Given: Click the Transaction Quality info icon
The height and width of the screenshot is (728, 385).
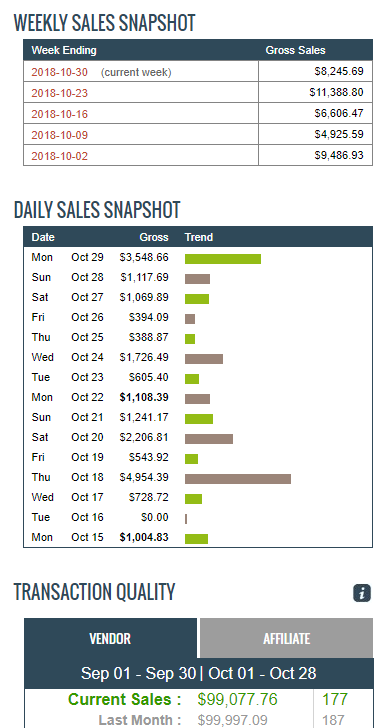Looking at the screenshot, I should pyautogui.click(x=362, y=593).
